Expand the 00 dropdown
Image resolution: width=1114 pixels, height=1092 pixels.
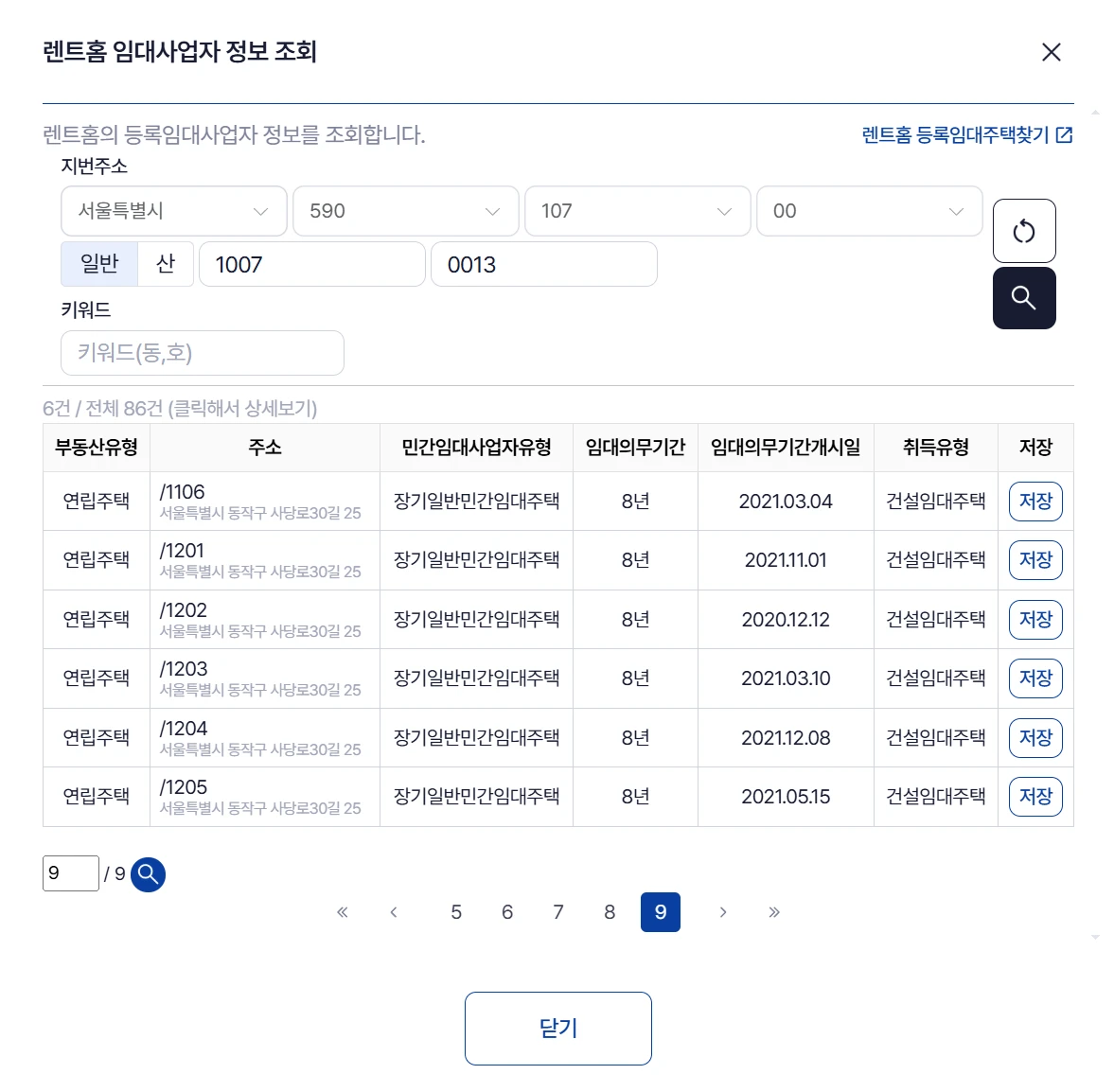click(x=870, y=211)
